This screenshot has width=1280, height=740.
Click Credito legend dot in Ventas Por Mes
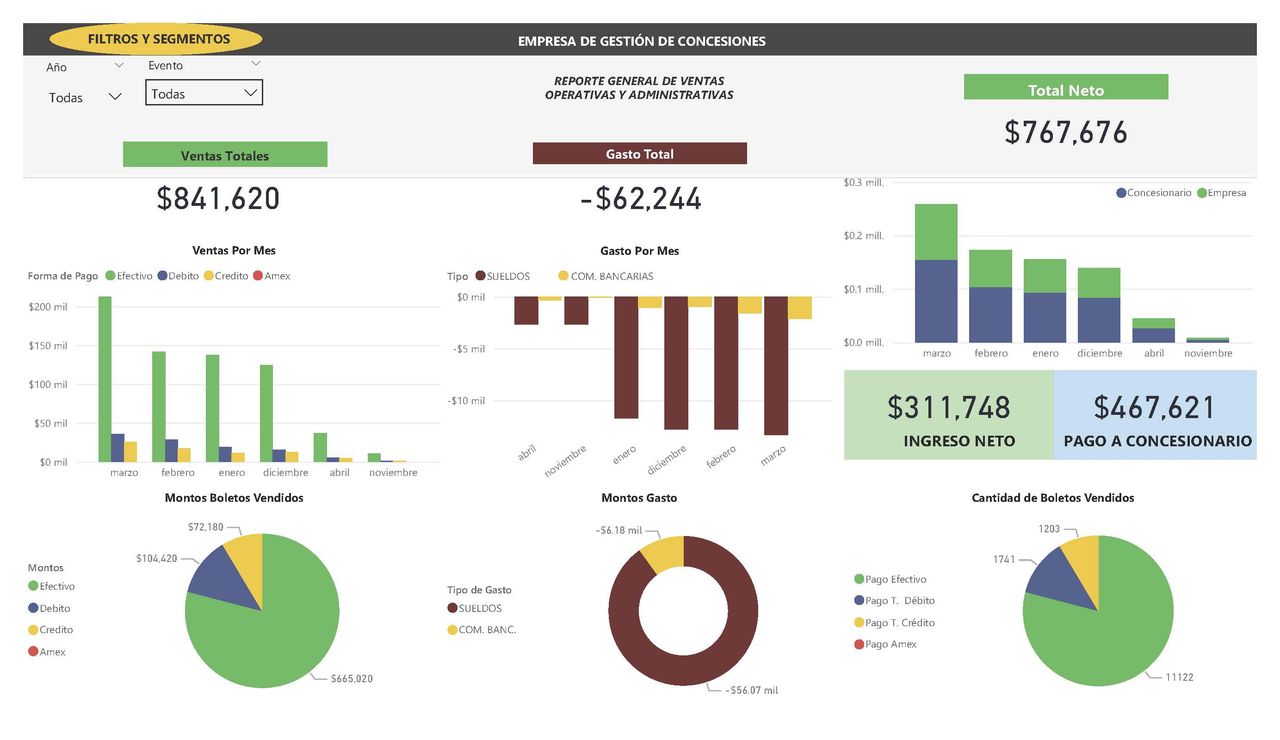coord(209,276)
